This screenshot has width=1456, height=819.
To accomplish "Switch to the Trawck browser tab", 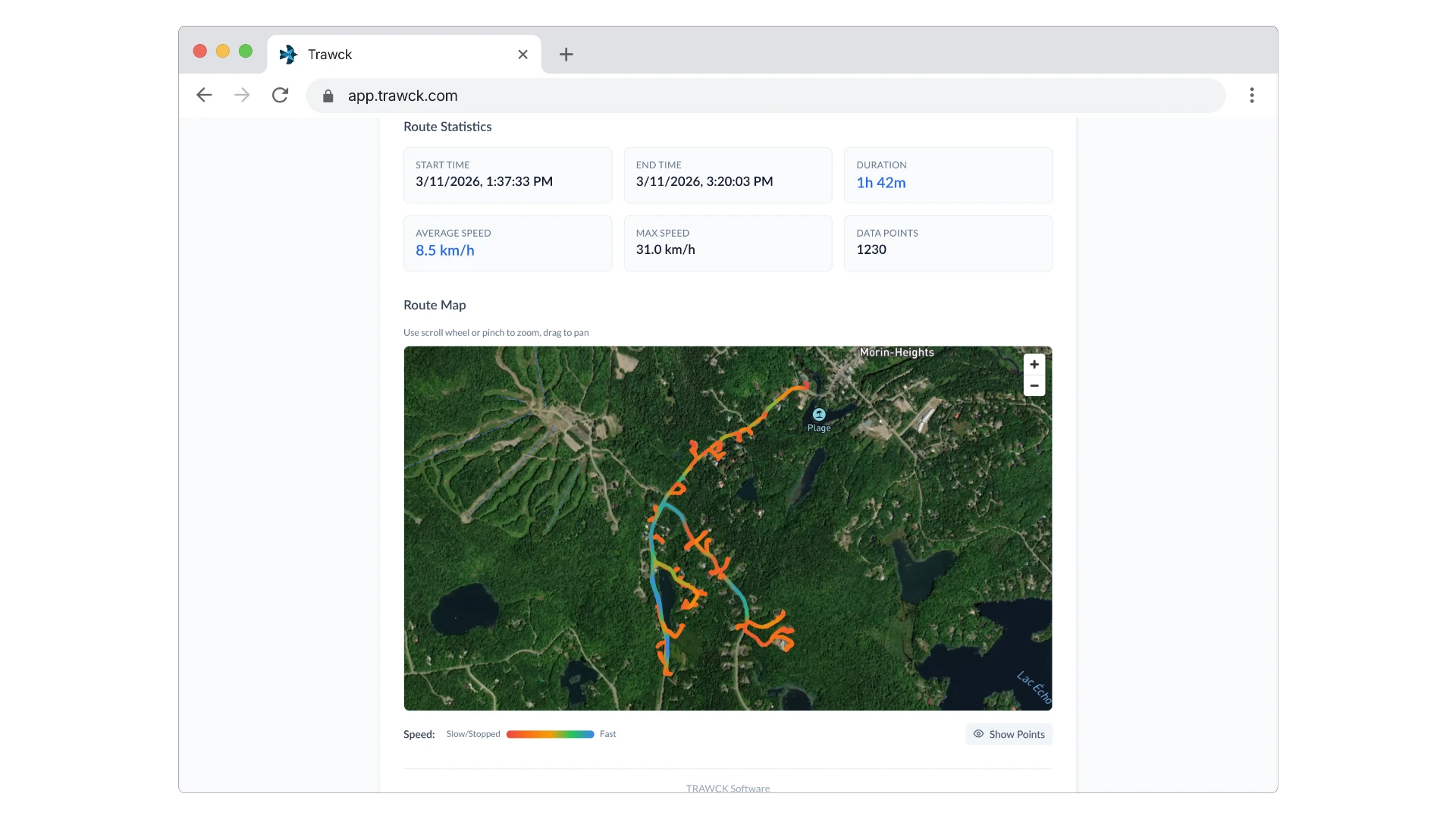I will (x=379, y=54).
